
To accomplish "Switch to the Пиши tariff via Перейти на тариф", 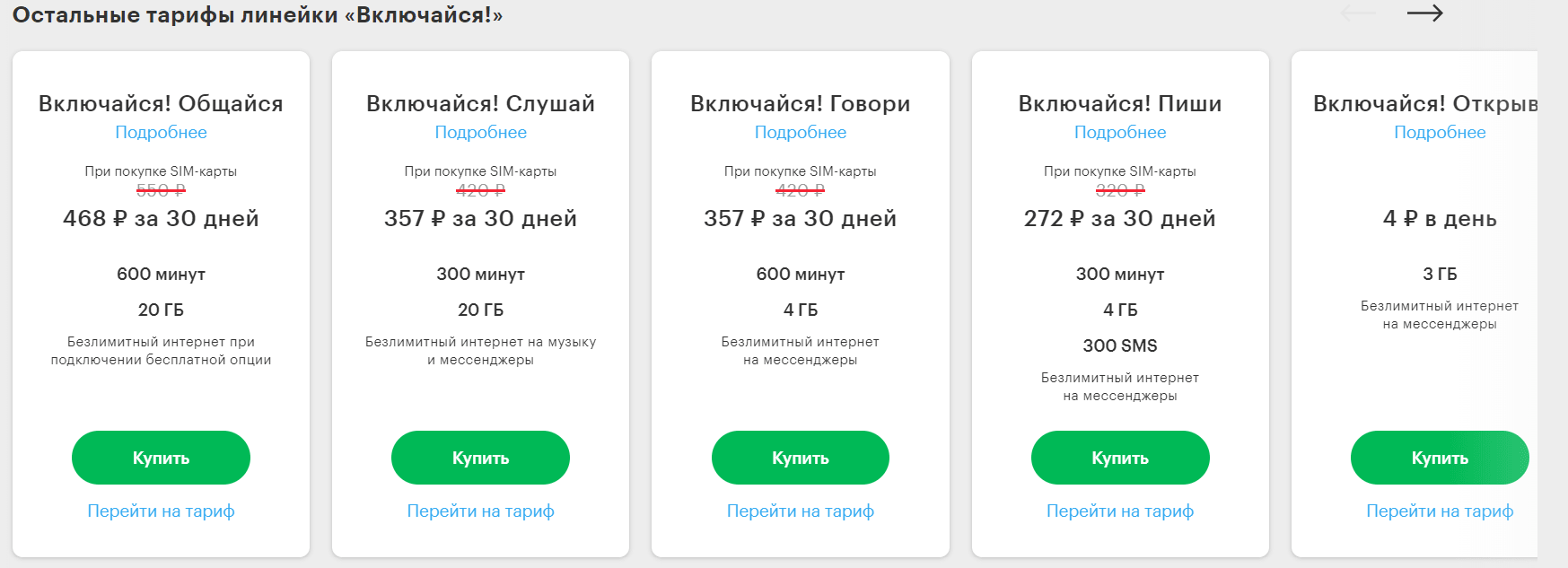I will tap(1120, 511).
